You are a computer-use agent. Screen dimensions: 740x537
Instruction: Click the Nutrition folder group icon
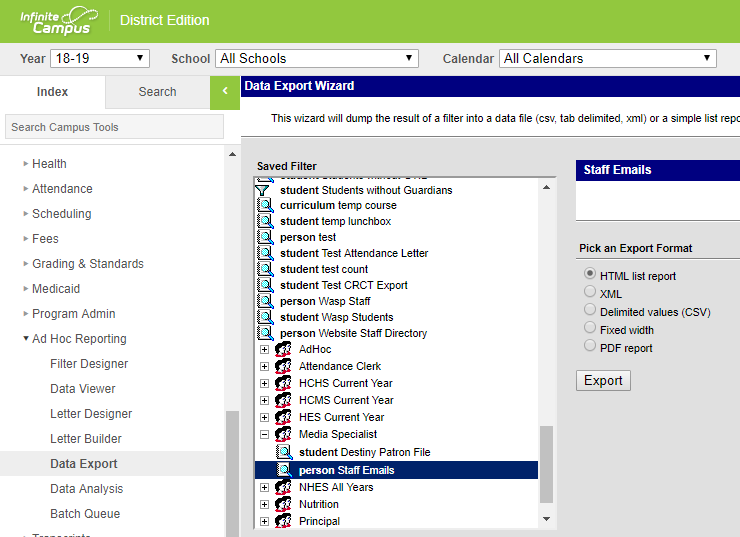tap(283, 505)
